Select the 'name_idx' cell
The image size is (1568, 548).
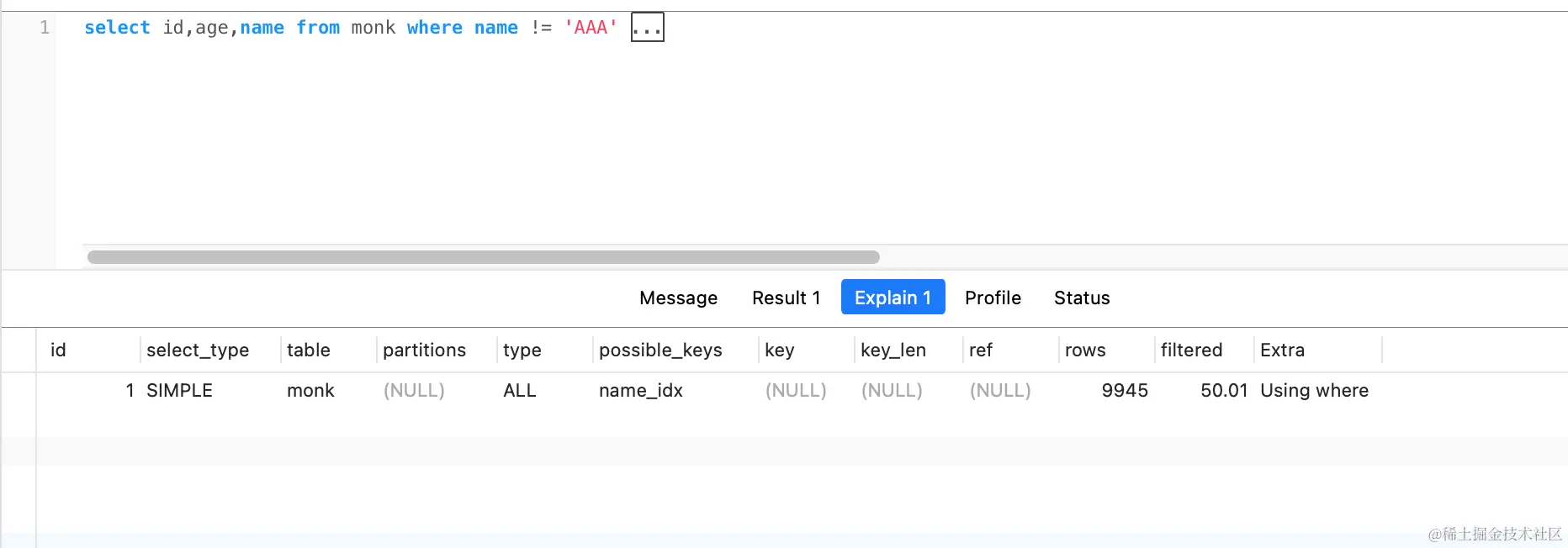point(641,390)
